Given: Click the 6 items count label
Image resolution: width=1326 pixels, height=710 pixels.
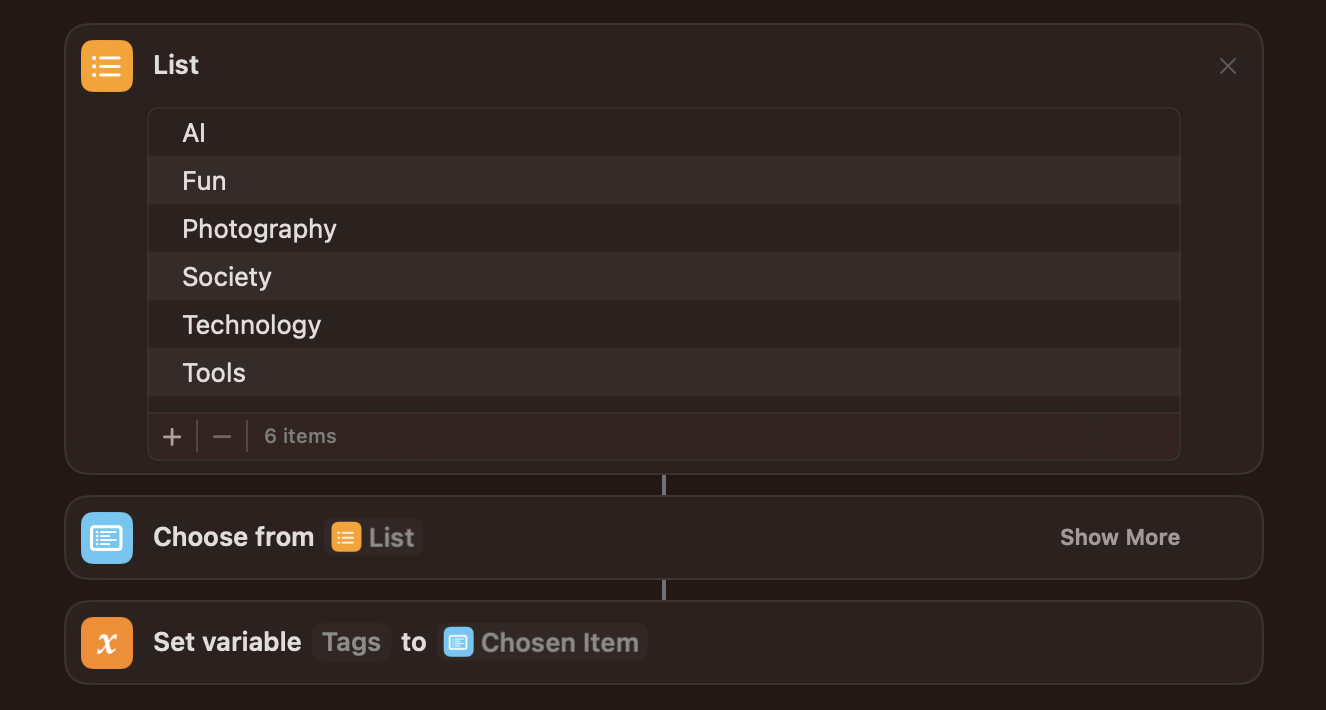Looking at the screenshot, I should tap(300, 437).
